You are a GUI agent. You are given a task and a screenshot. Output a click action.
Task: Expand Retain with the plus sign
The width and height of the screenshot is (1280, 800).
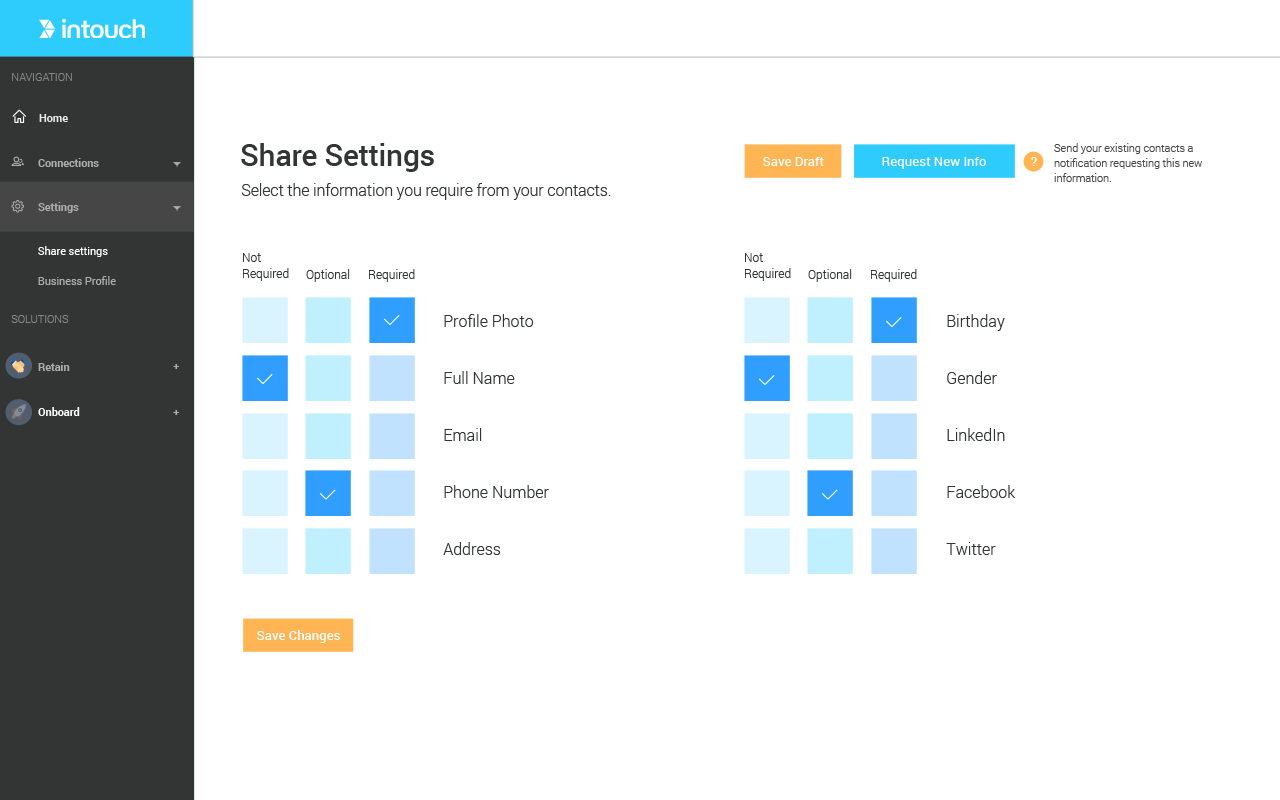tap(176, 367)
